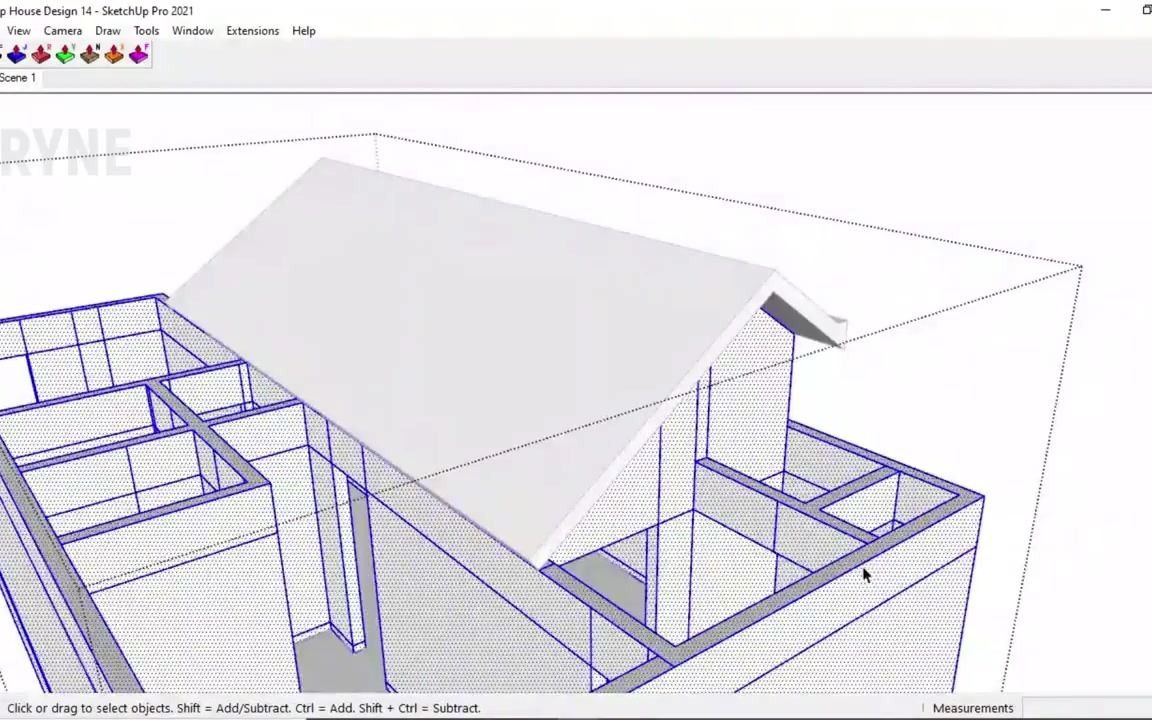Viewport: 1152px width, 720px height.
Task: Click the restore window button at top right
Action: (1146, 10)
